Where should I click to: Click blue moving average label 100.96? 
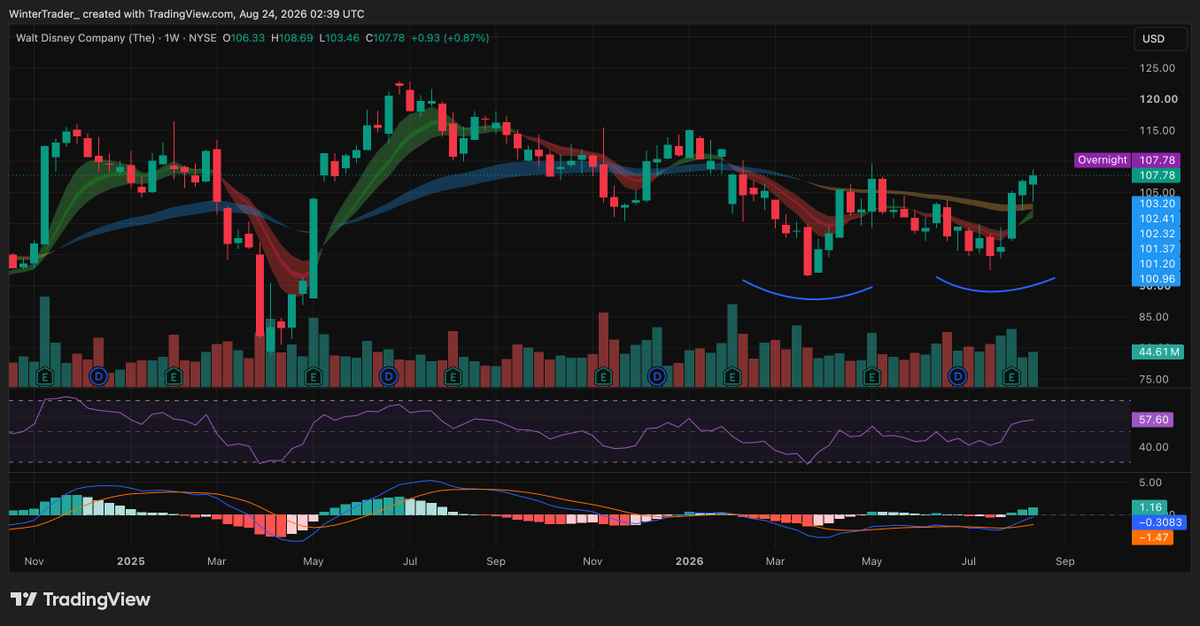(1158, 279)
